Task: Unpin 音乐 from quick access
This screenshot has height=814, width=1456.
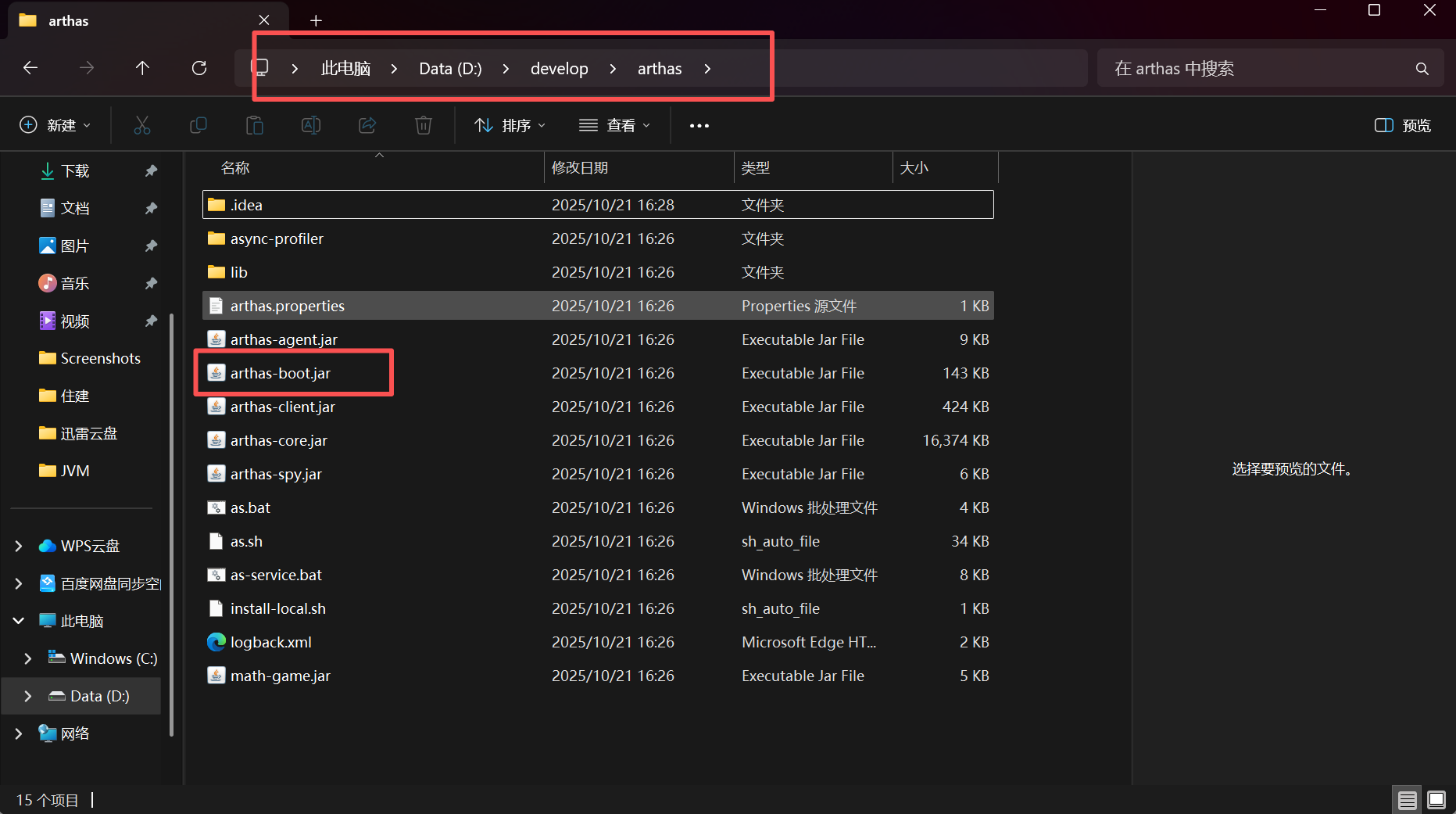Action: tap(152, 283)
